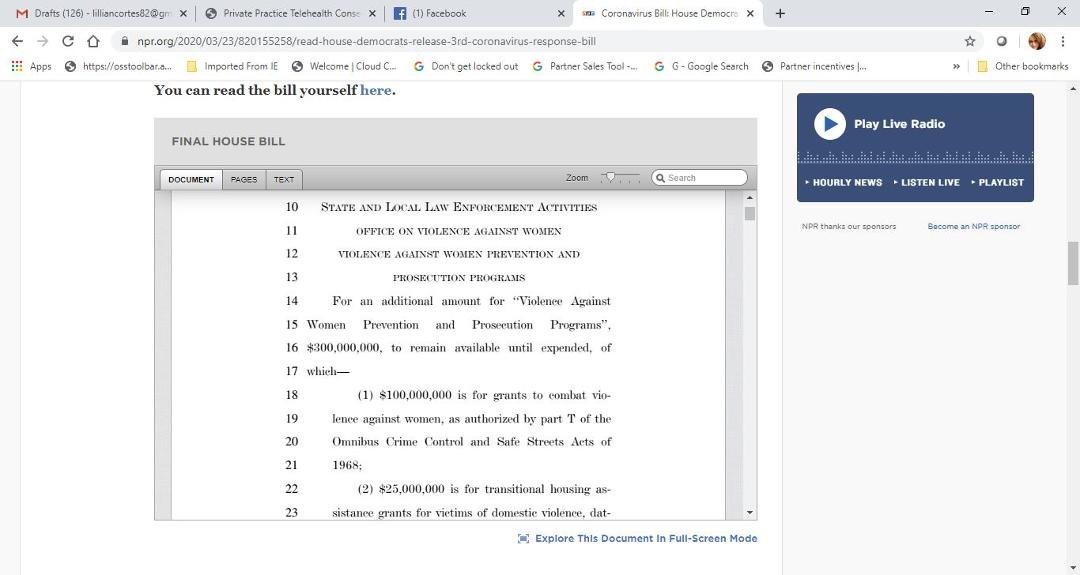Close the Private Practice Telehealth tab
The image size is (1080, 575).
pyautogui.click(x=372, y=13)
